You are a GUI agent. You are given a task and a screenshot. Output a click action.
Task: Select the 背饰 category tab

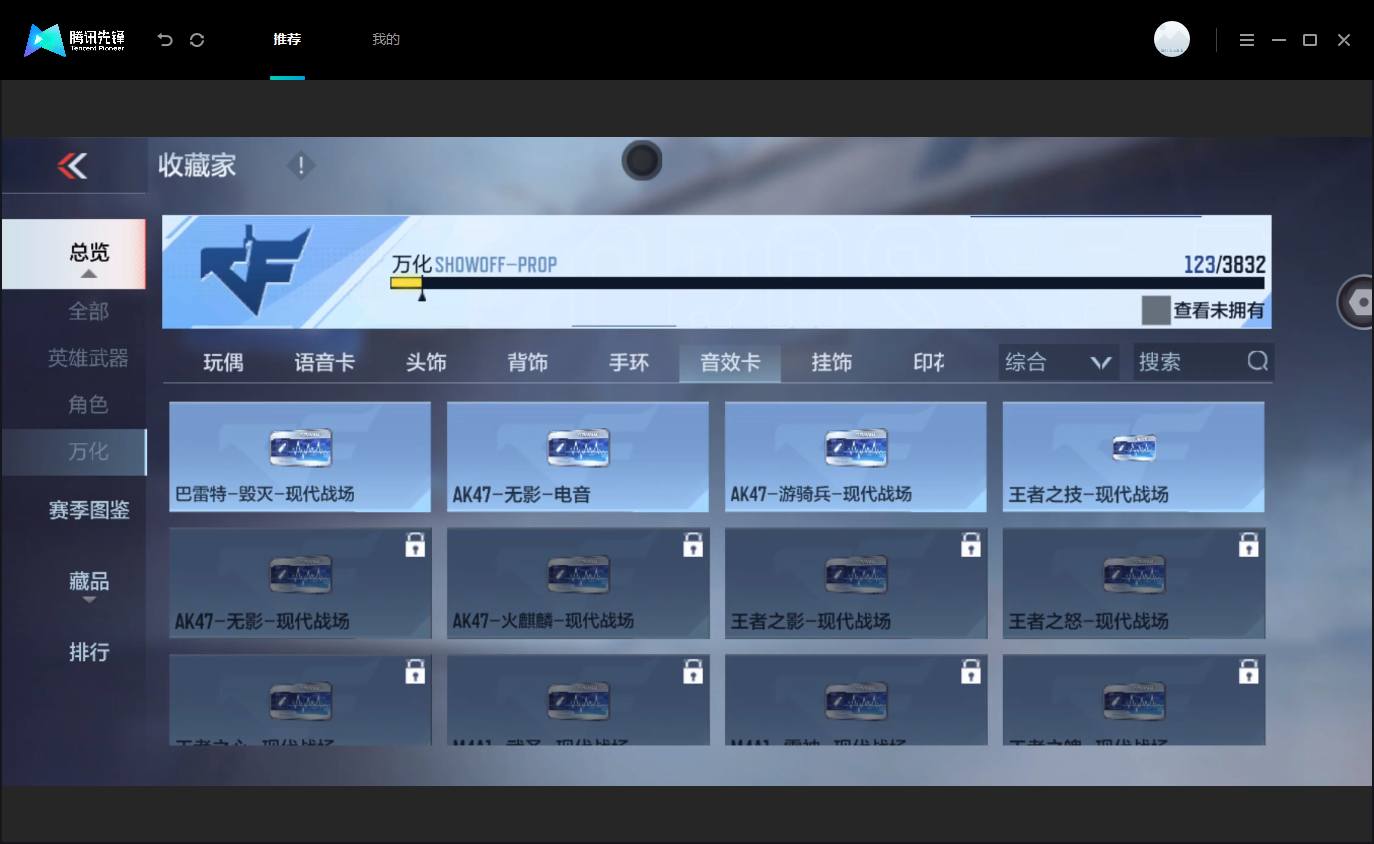tap(527, 362)
